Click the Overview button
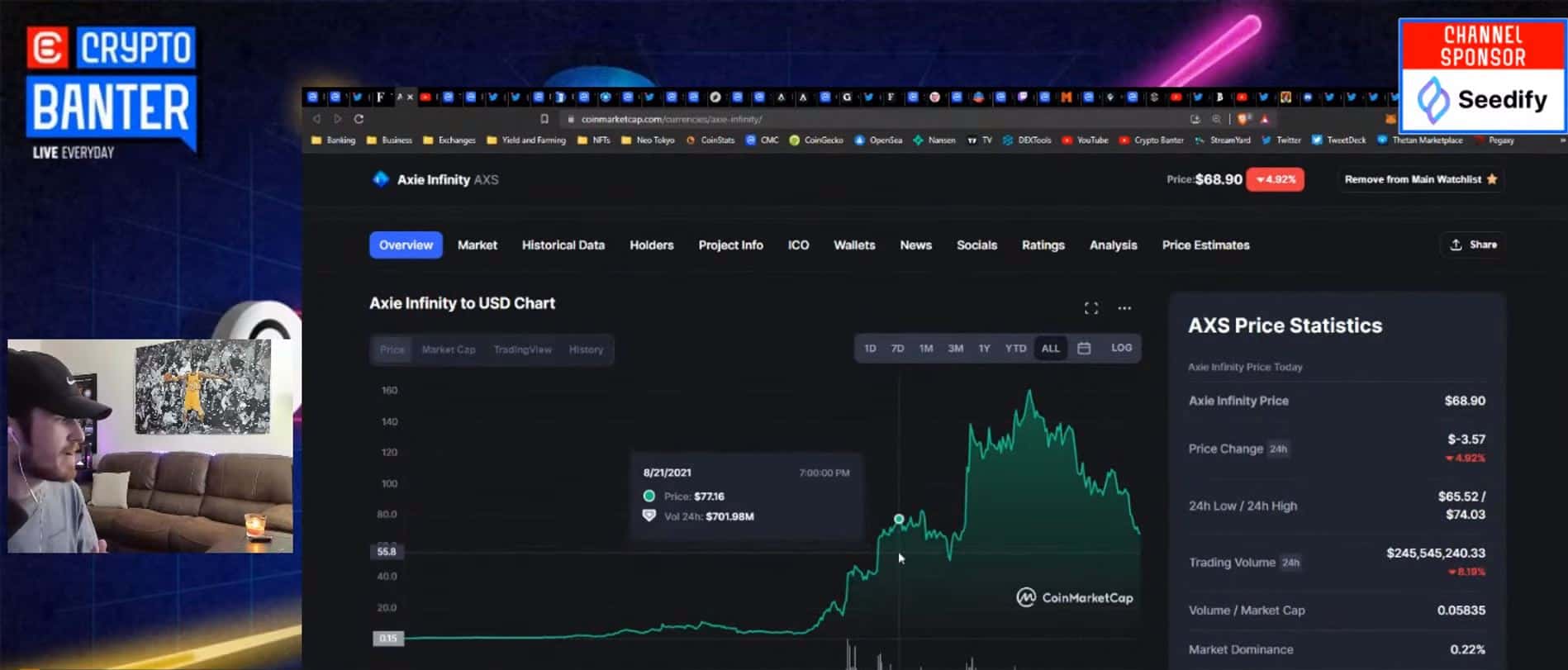The image size is (1568, 670). coord(406,245)
